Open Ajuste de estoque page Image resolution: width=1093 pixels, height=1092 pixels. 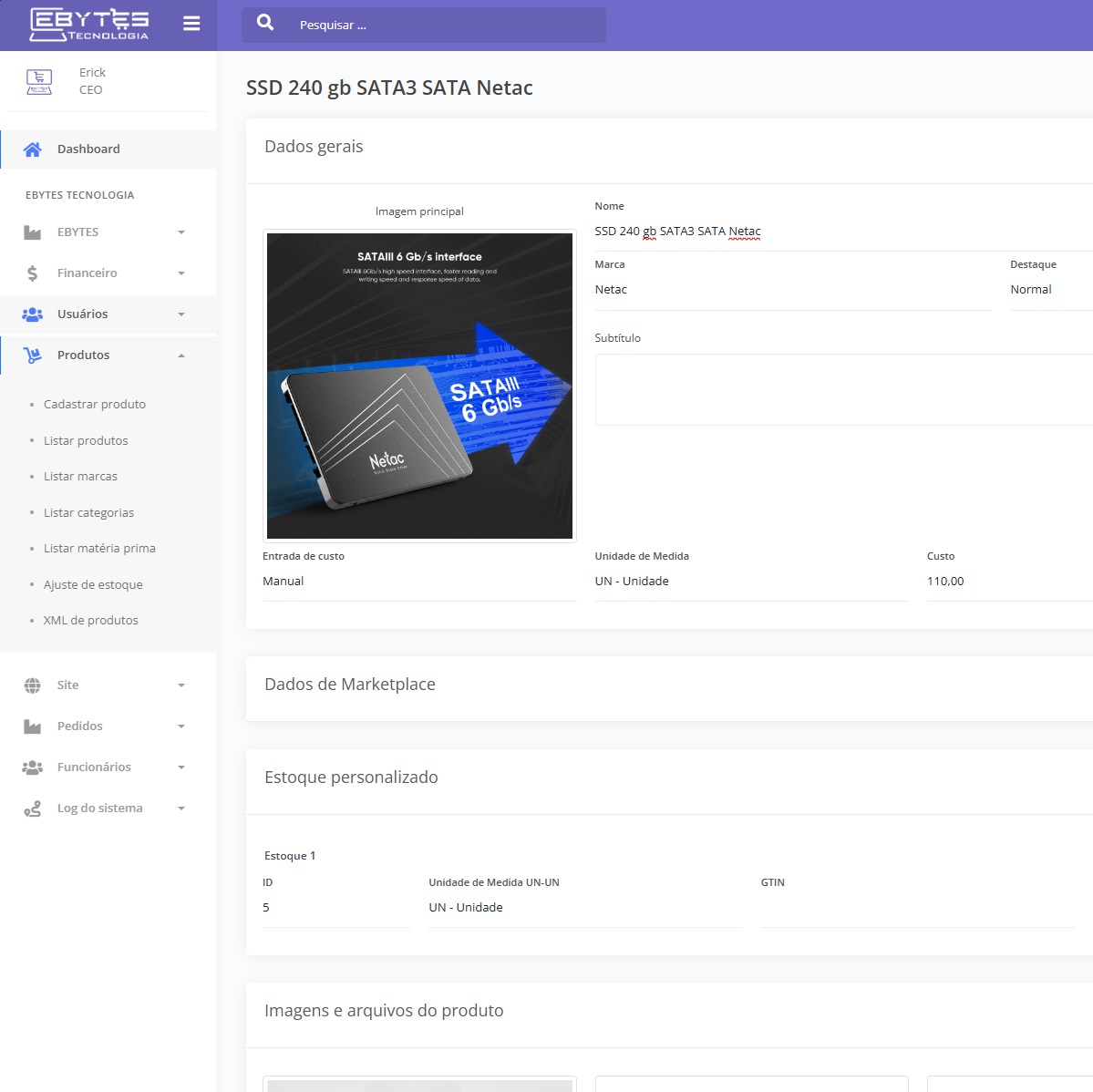pyautogui.click(x=93, y=585)
